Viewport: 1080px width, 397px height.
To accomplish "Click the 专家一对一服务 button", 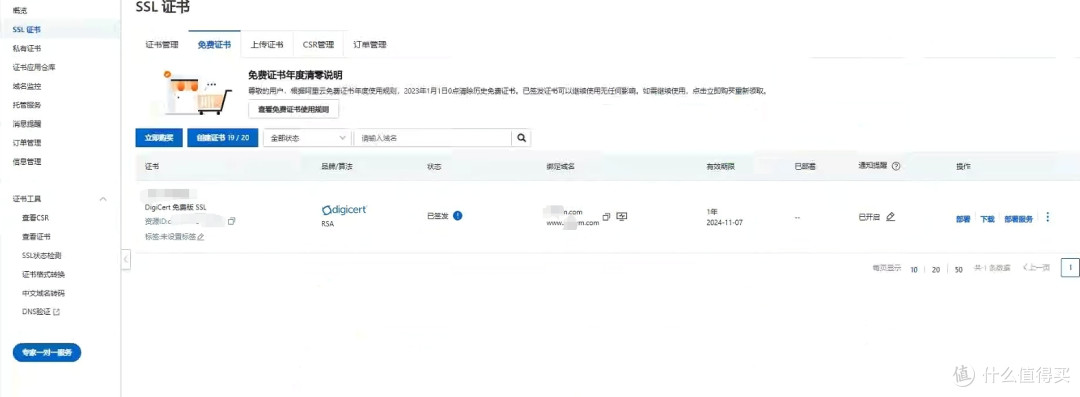I will 47,352.
